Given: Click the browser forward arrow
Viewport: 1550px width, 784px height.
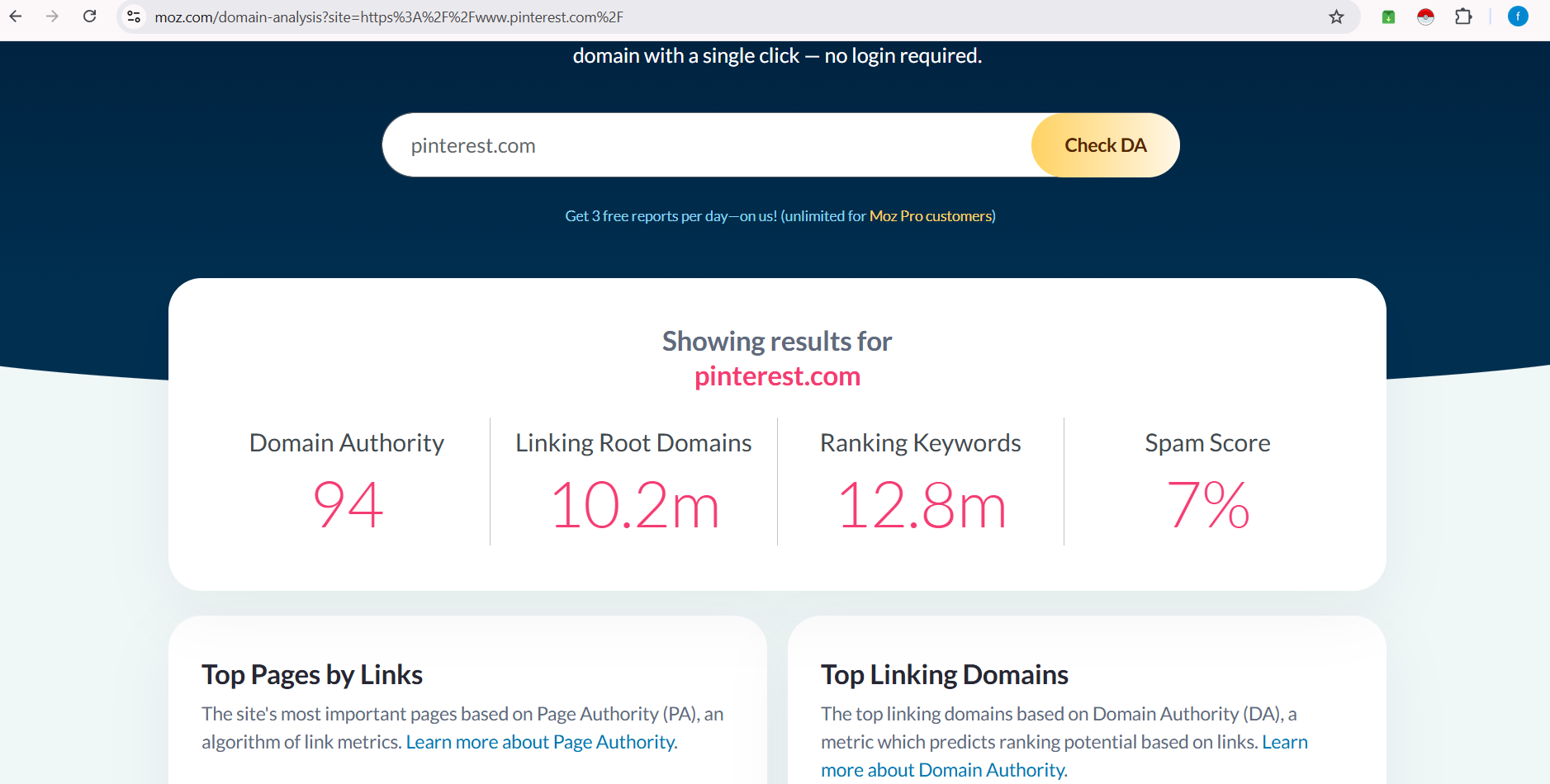Looking at the screenshot, I should [x=52, y=17].
